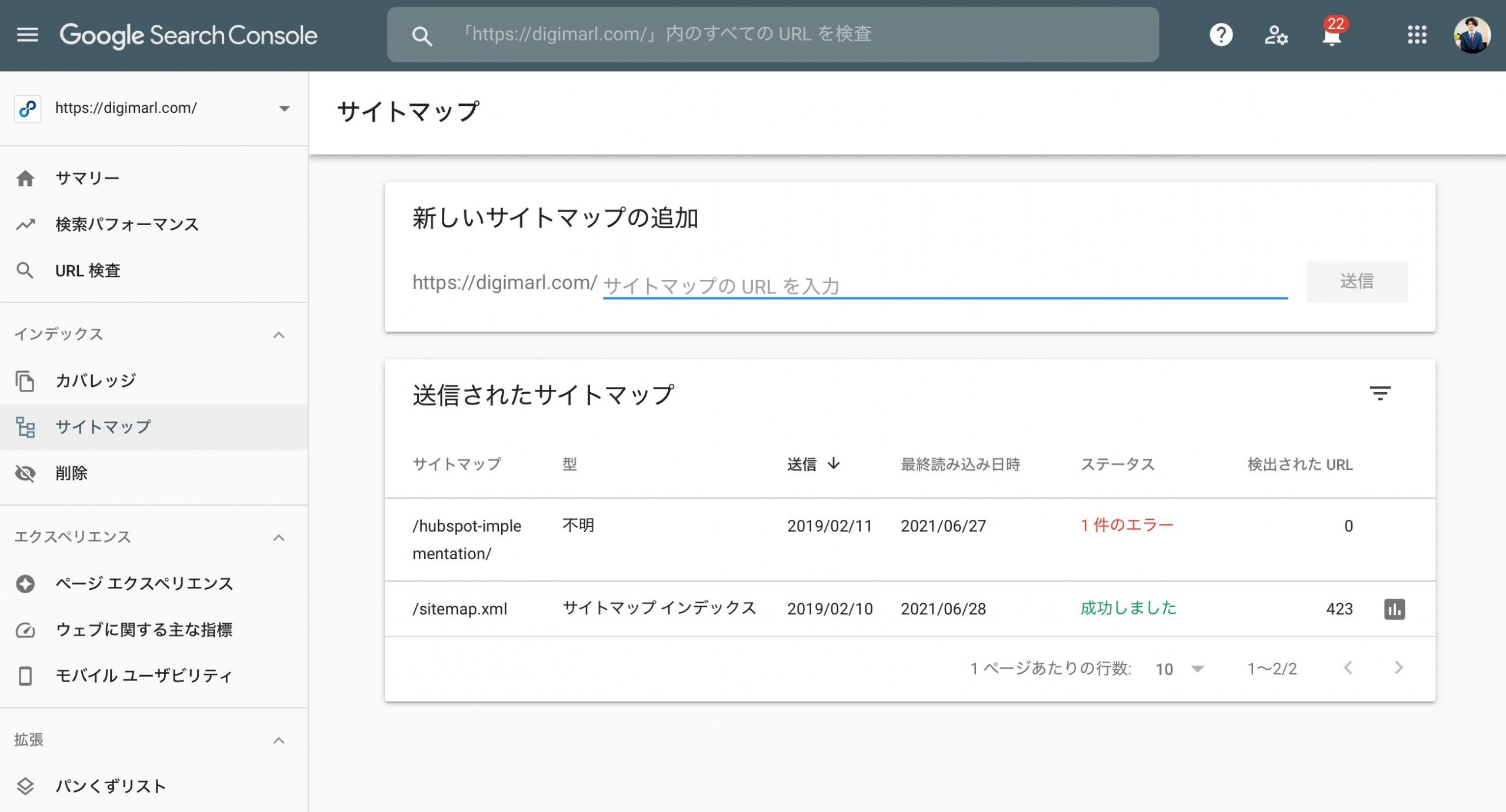The image size is (1506, 812).
Task: Click the サイトマップ column header
Action: click(457, 465)
